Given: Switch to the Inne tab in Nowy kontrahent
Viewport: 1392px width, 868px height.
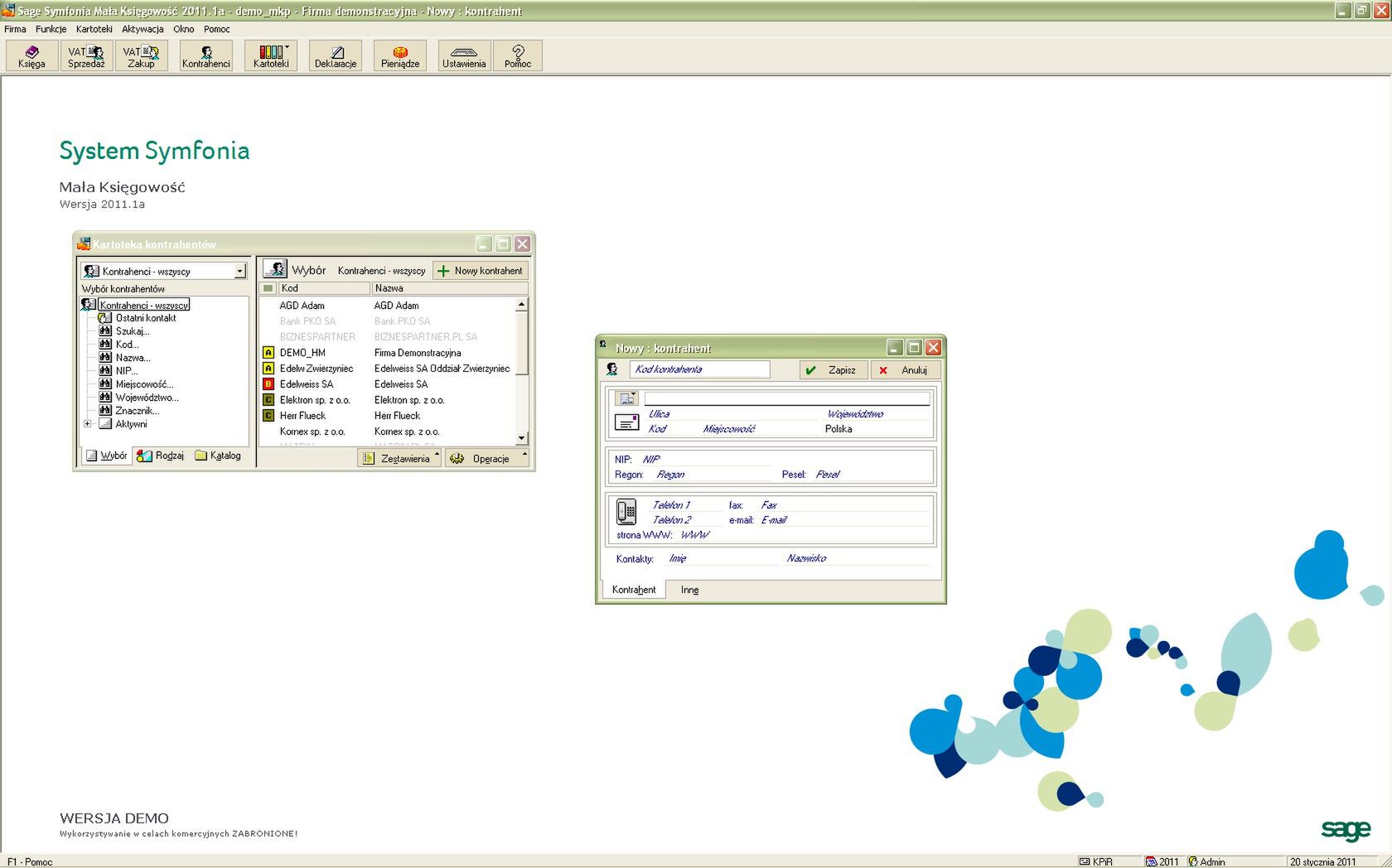Looking at the screenshot, I should (689, 590).
